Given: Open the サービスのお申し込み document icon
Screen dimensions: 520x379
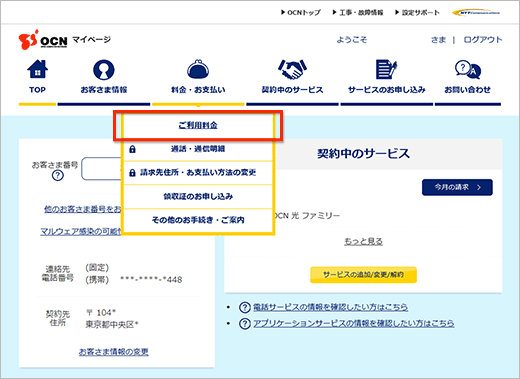Looking at the screenshot, I should click(x=386, y=69).
